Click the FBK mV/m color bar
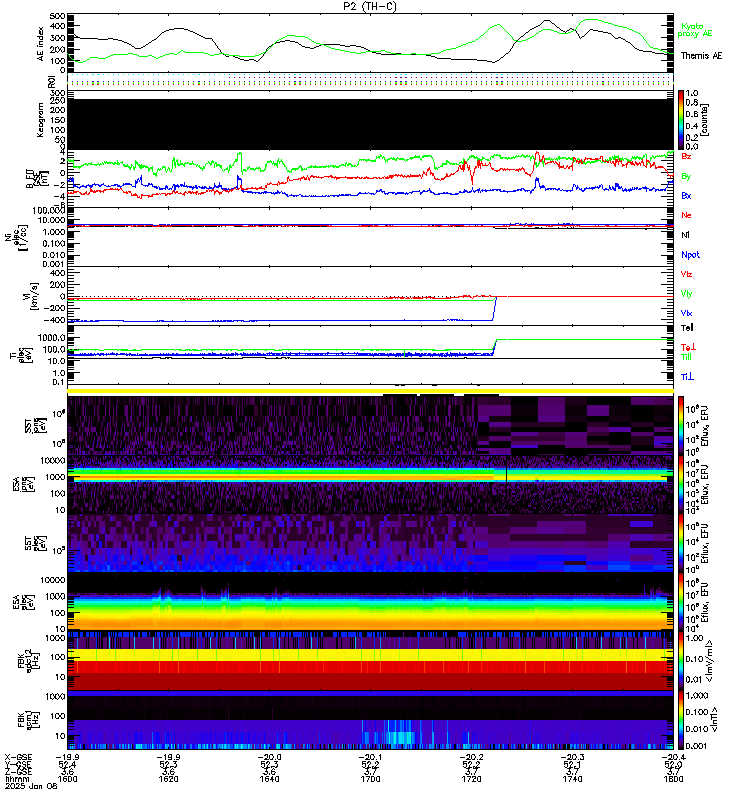750x800 pixels. point(681,660)
